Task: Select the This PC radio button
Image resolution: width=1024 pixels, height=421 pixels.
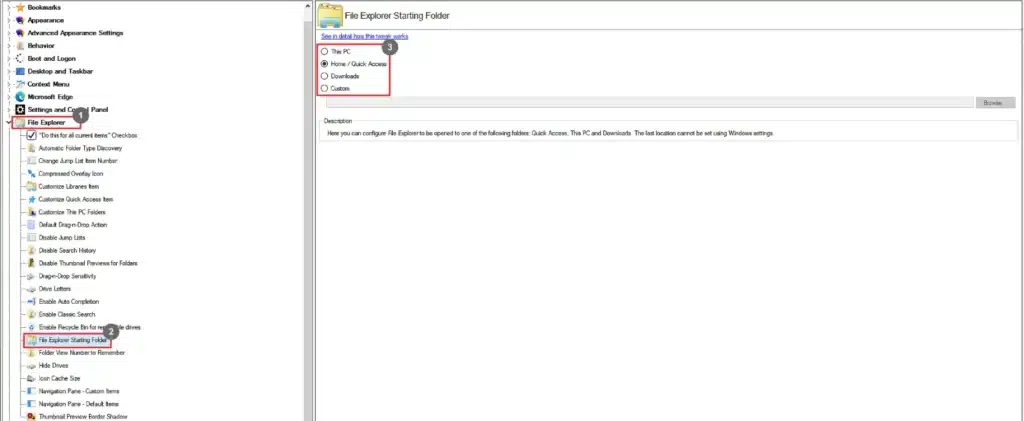Action: 325,52
